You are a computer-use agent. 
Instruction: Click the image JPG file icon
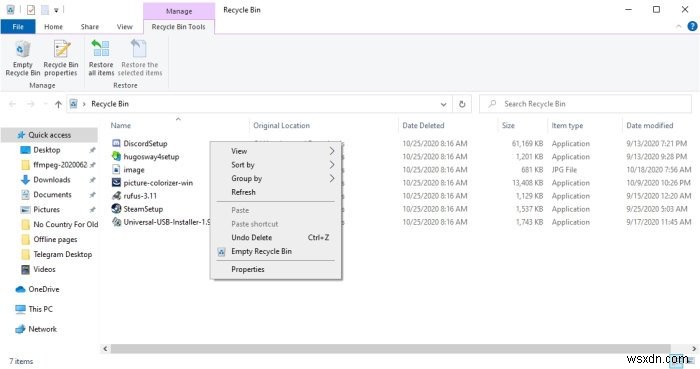coord(116,170)
